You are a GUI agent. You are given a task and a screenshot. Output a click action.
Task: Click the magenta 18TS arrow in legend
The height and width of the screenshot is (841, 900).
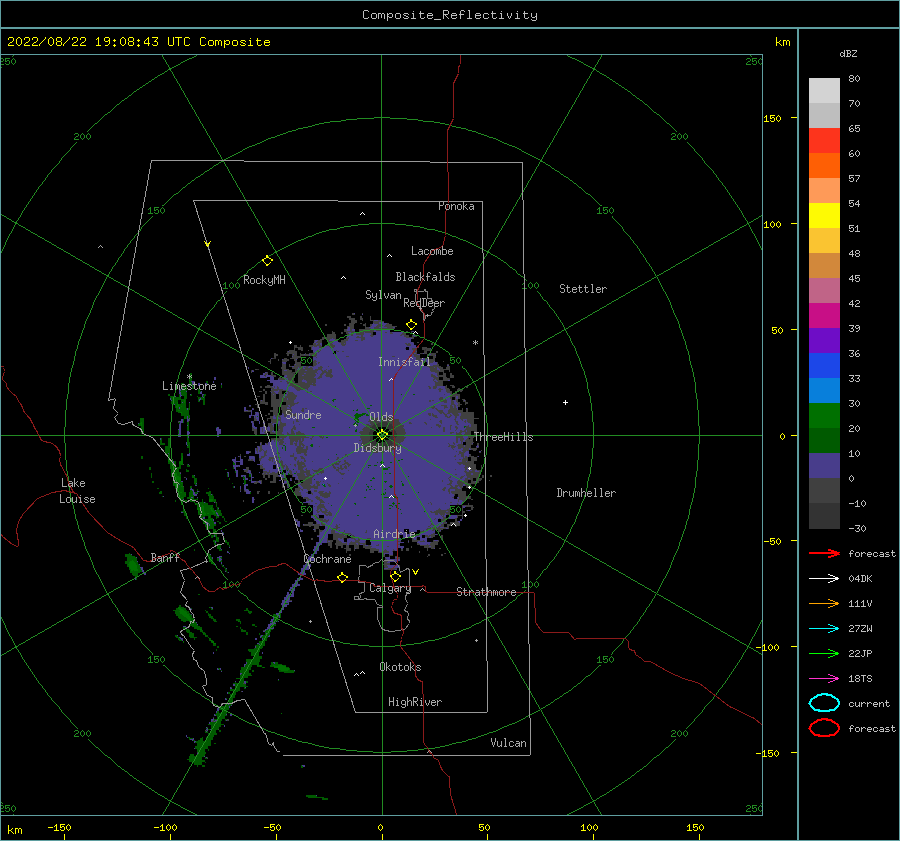click(824, 679)
